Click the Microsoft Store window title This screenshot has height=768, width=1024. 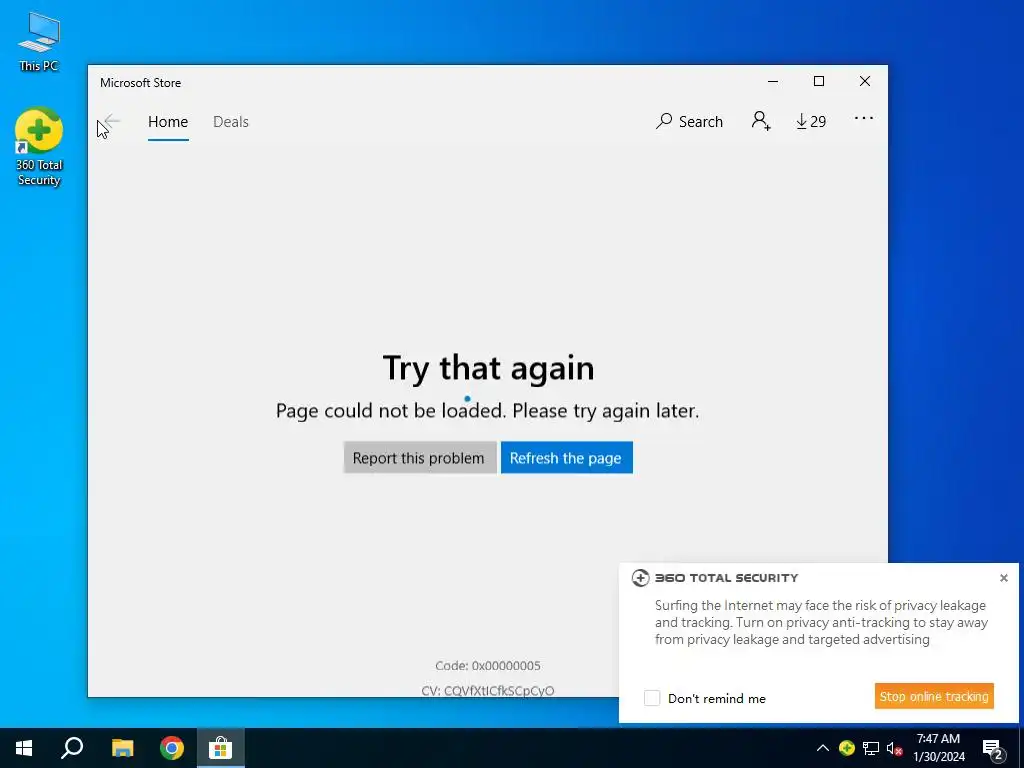coord(140,83)
